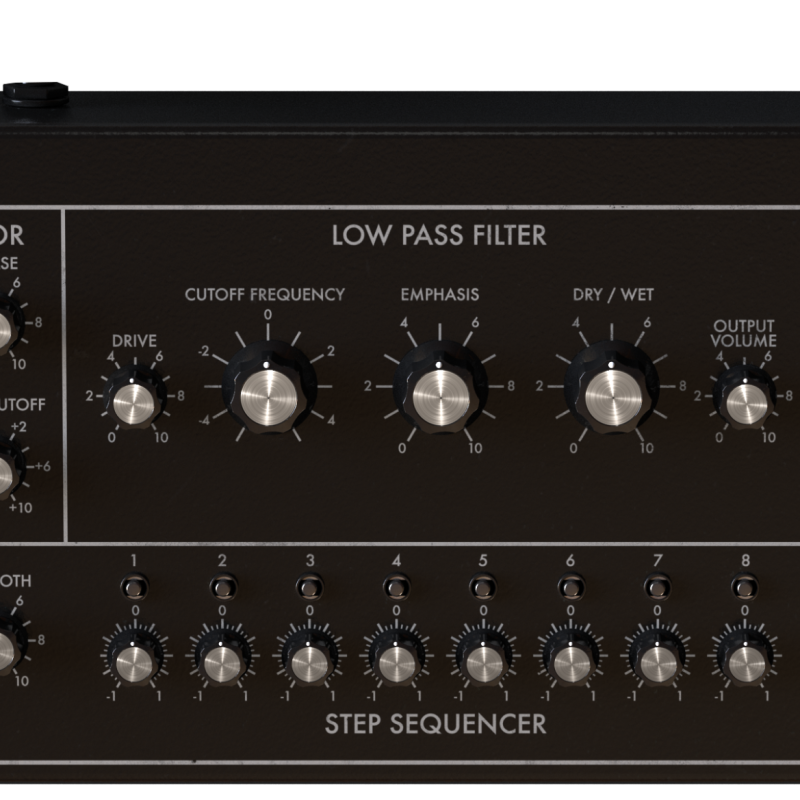Click the Dry / Wet knob
Viewport: 800px width, 800px height.
pyautogui.click(x=612, y=389)
